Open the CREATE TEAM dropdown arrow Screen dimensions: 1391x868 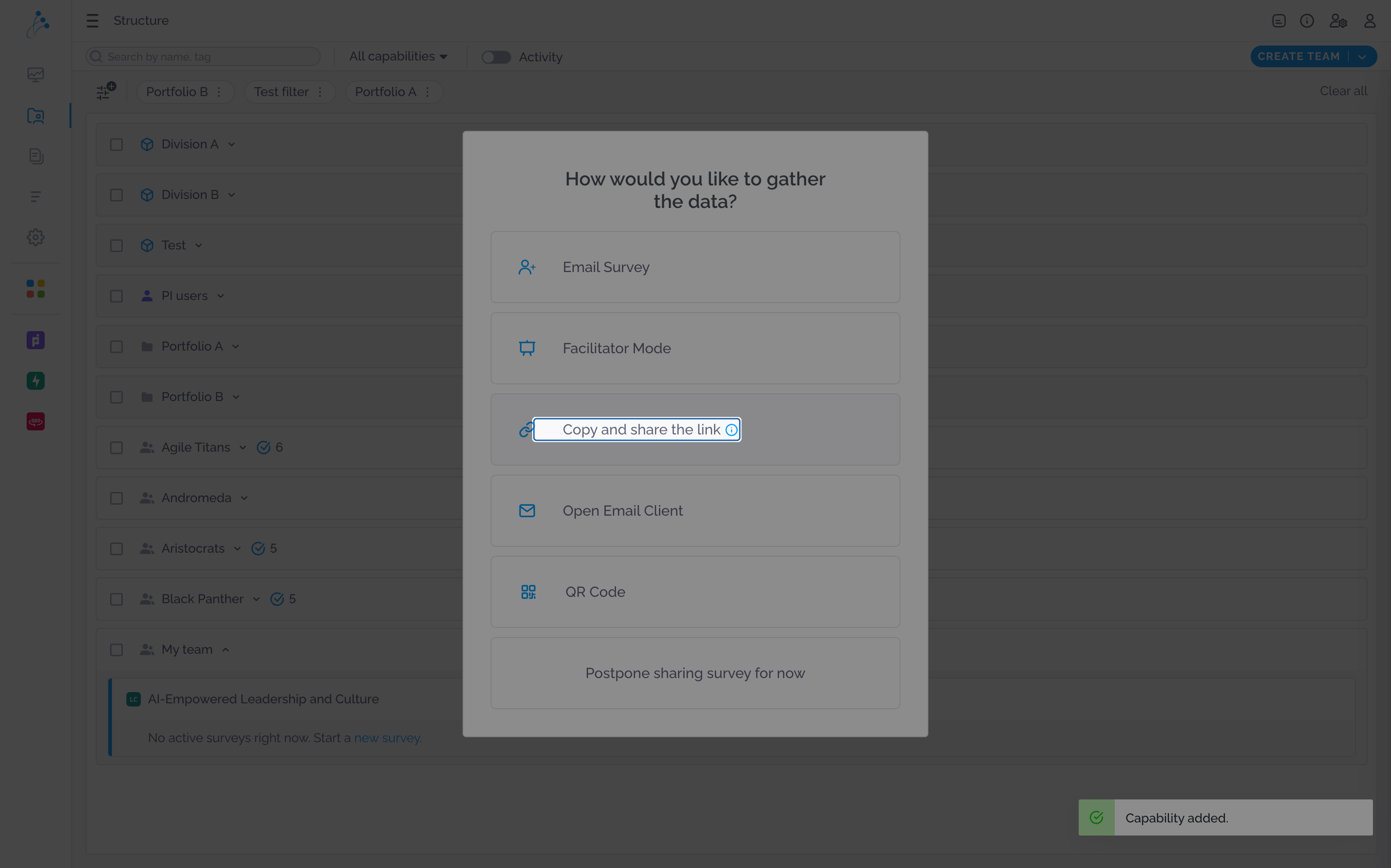1362,56
